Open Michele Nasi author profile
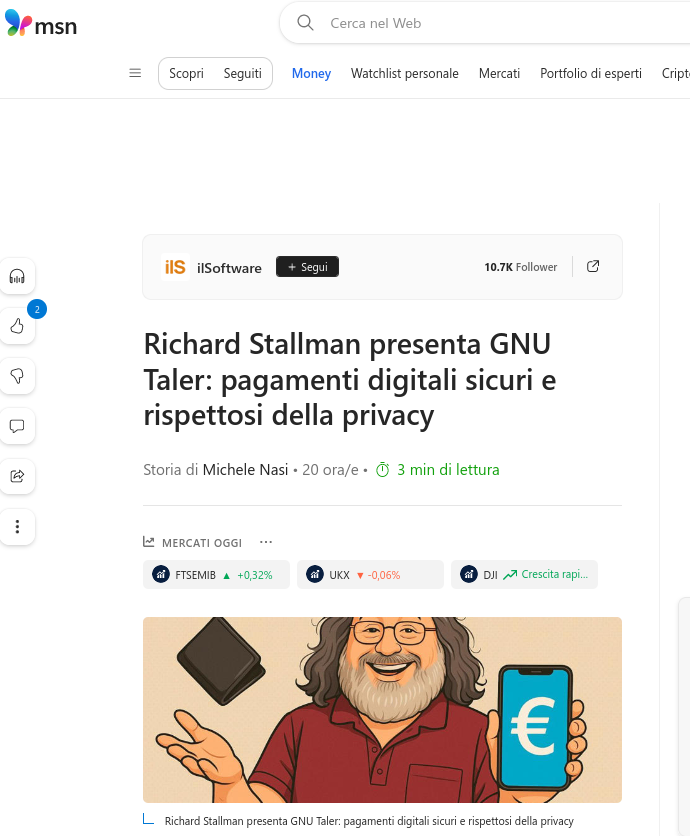The image size is (690, 836). (x=243, y=469)
